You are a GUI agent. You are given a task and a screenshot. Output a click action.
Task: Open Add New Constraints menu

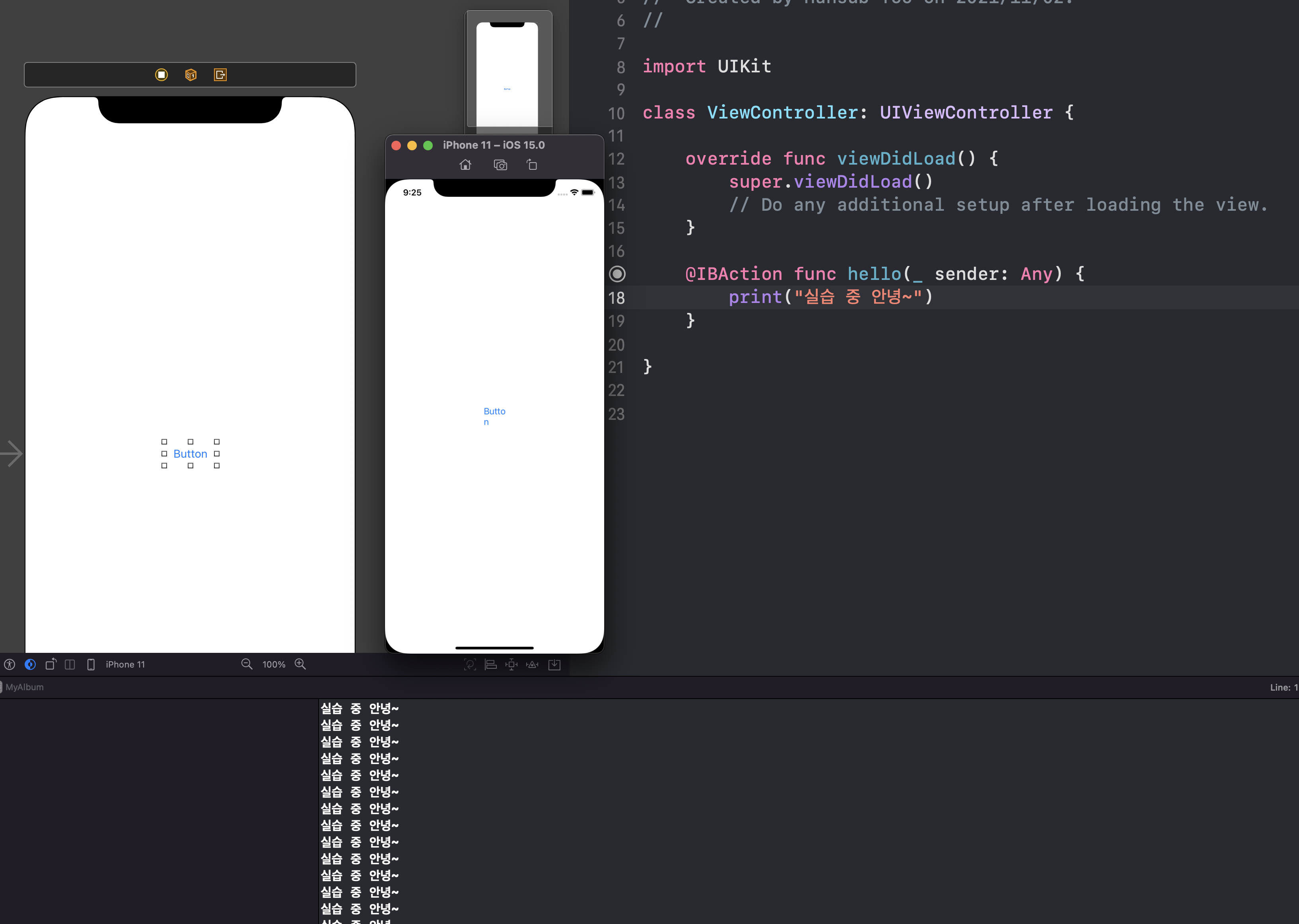[511, 664]
